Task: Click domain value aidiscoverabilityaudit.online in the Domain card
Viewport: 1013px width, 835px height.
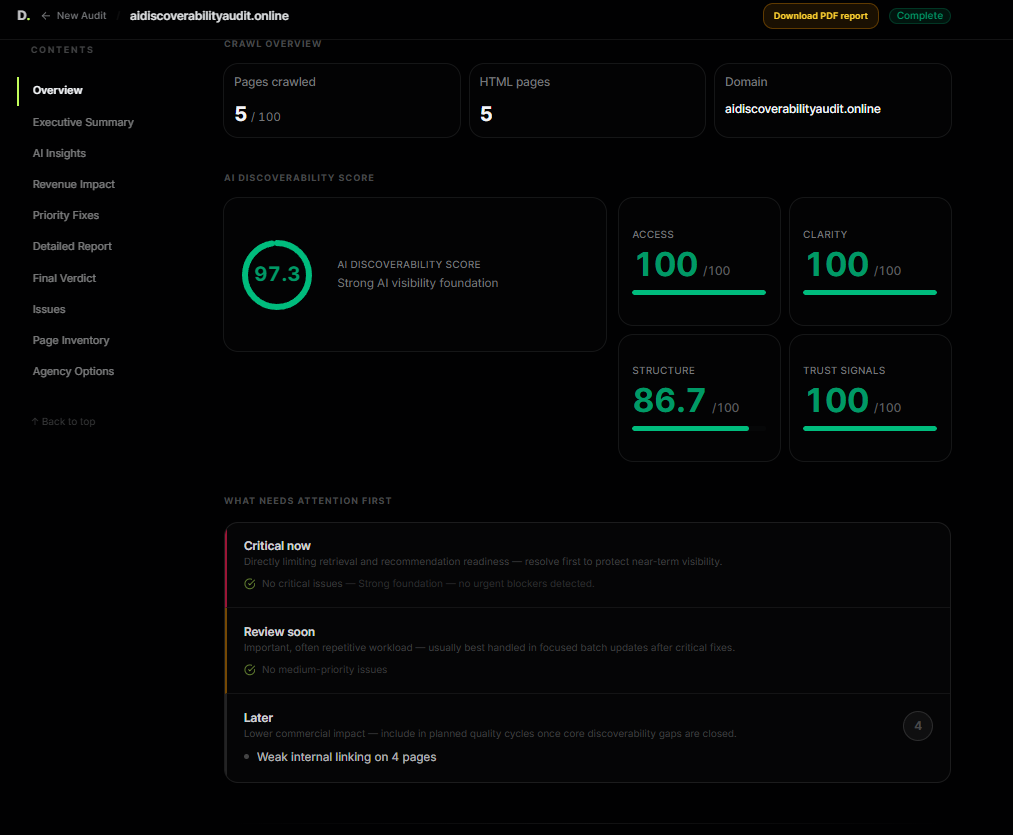Action: point(802,109)
